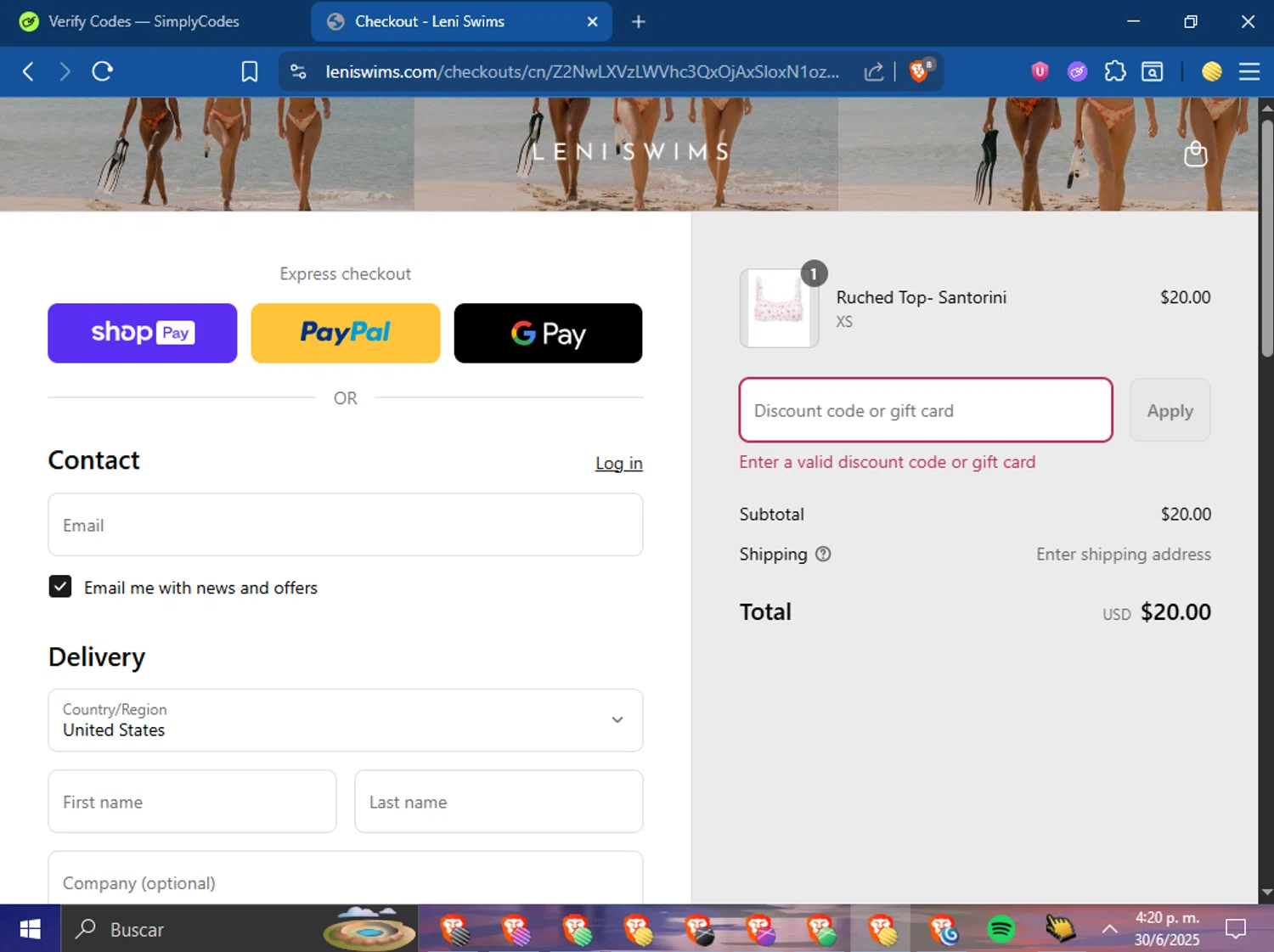
Task: Click the Log in link
Action: point(618,463)
